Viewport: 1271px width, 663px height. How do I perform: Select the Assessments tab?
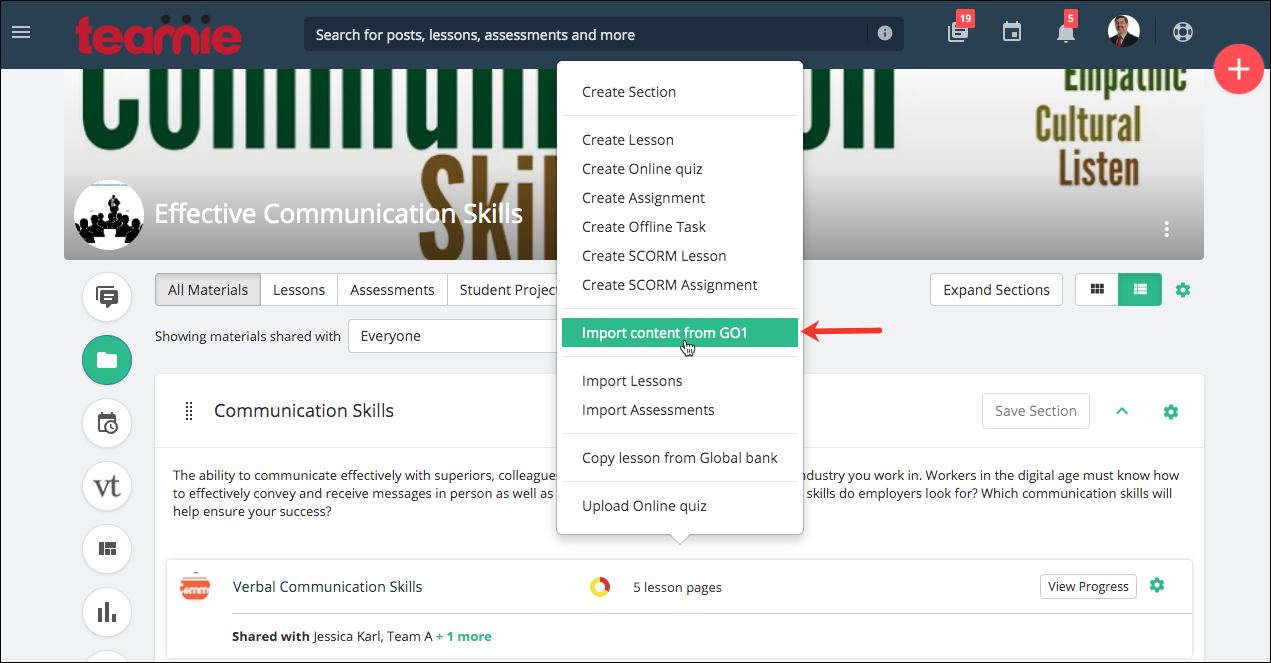click(x=392, y=290)
